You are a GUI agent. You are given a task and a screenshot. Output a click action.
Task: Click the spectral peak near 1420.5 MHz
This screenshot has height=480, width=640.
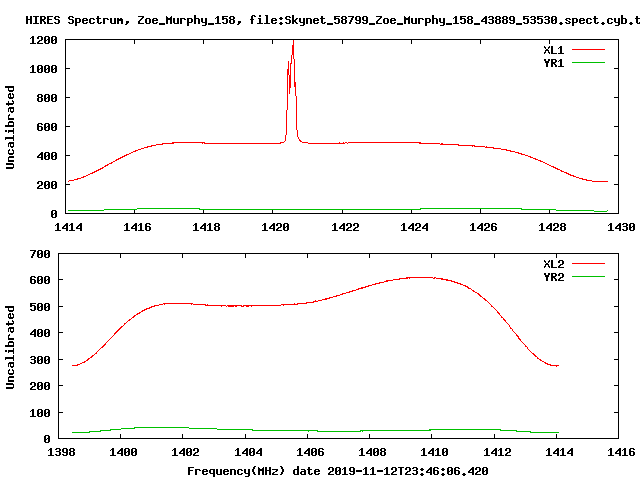pos(293,42)
